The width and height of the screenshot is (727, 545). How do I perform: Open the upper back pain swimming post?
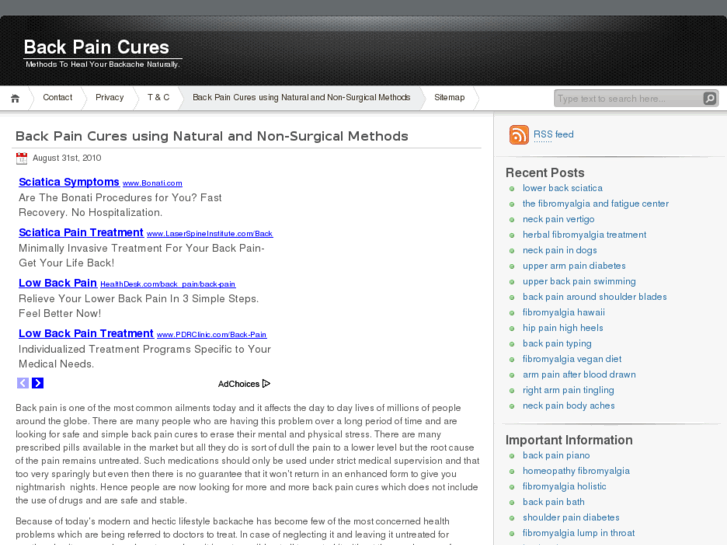pyautogui.click(x=579, y=282)
